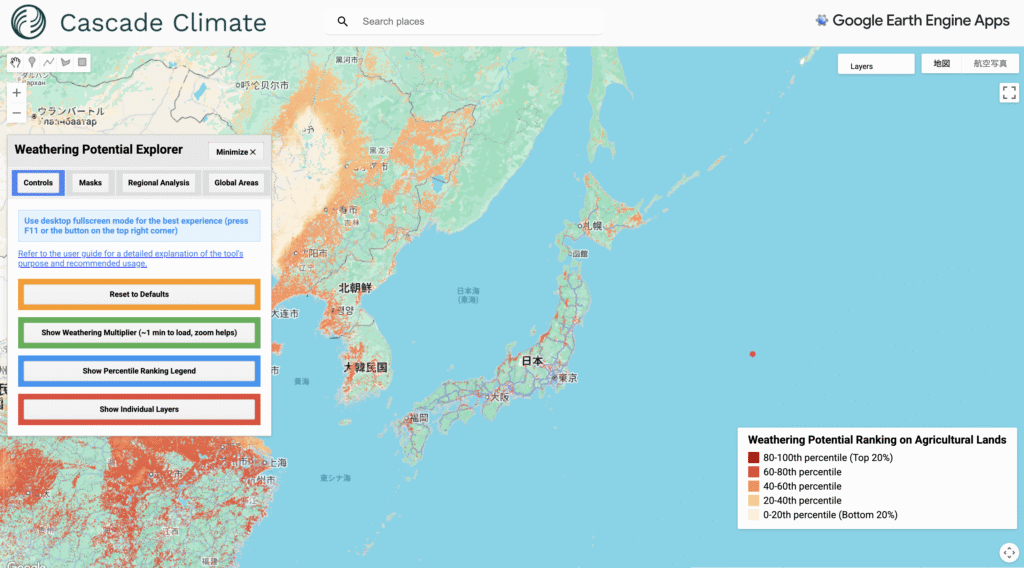Click the 60-80th percentile legend text
Viewport: 1024px width, 568px height.
click(802, 472)
